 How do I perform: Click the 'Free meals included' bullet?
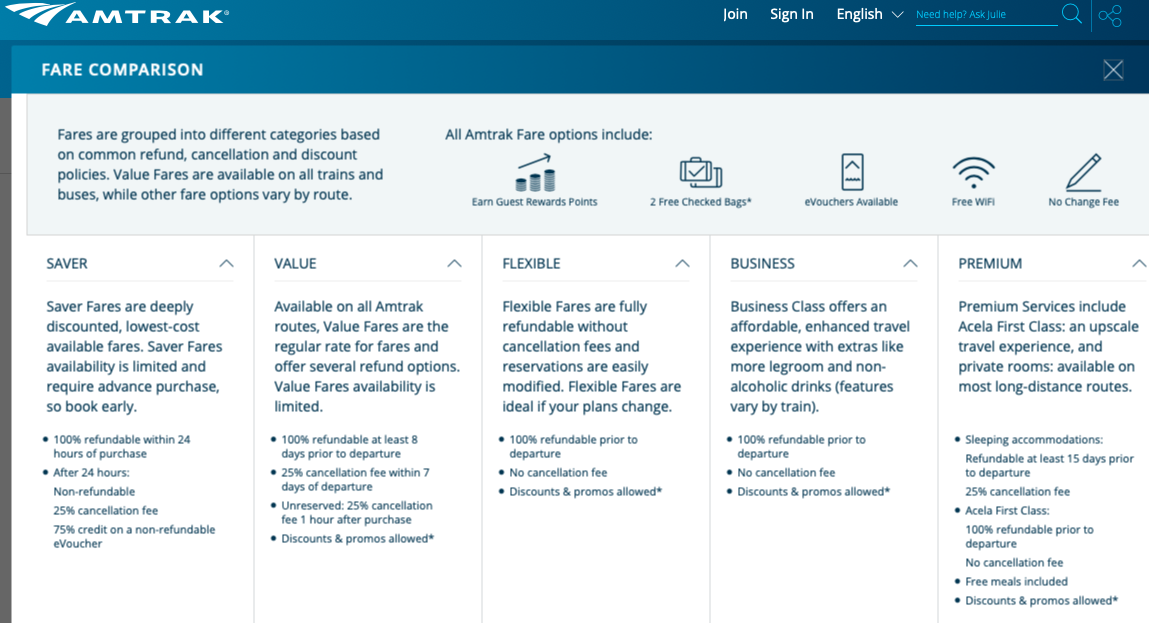click(1016, 582)
